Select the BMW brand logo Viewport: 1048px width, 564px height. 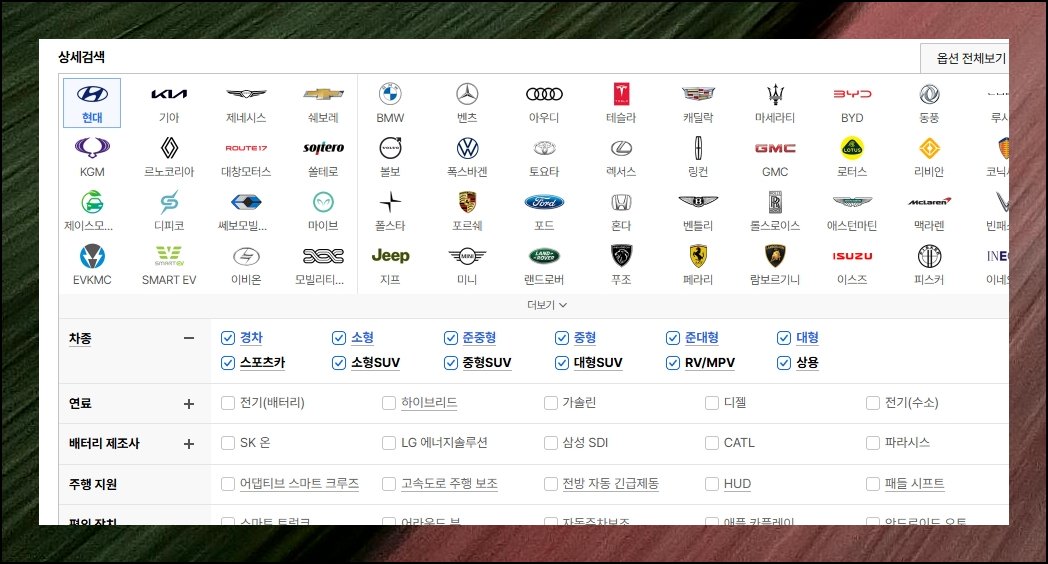click(x=390, y=94)
